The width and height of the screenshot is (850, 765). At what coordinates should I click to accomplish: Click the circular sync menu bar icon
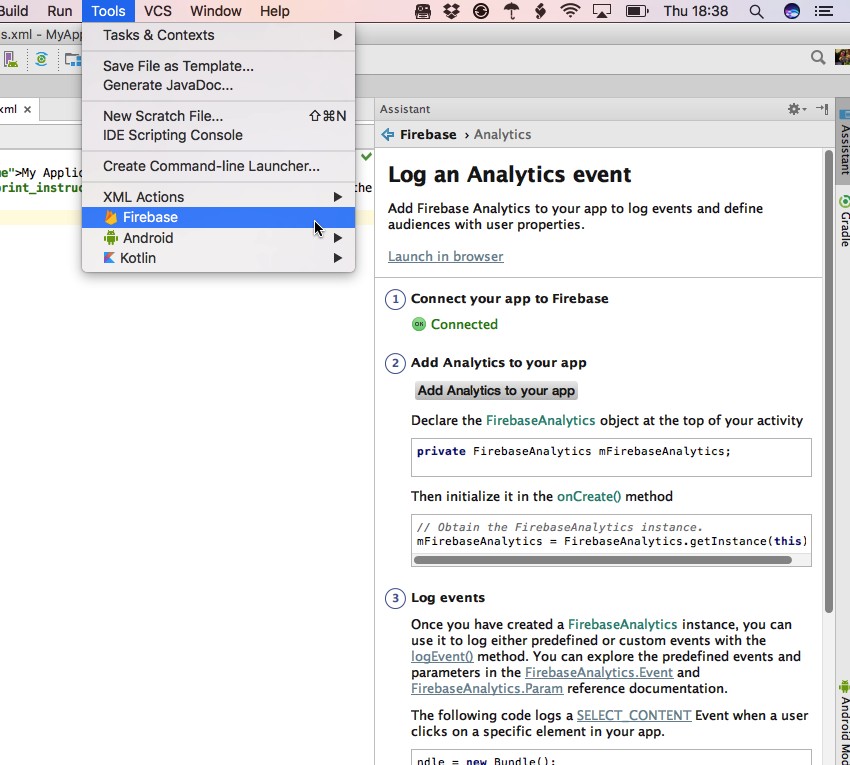click(481, 11)
